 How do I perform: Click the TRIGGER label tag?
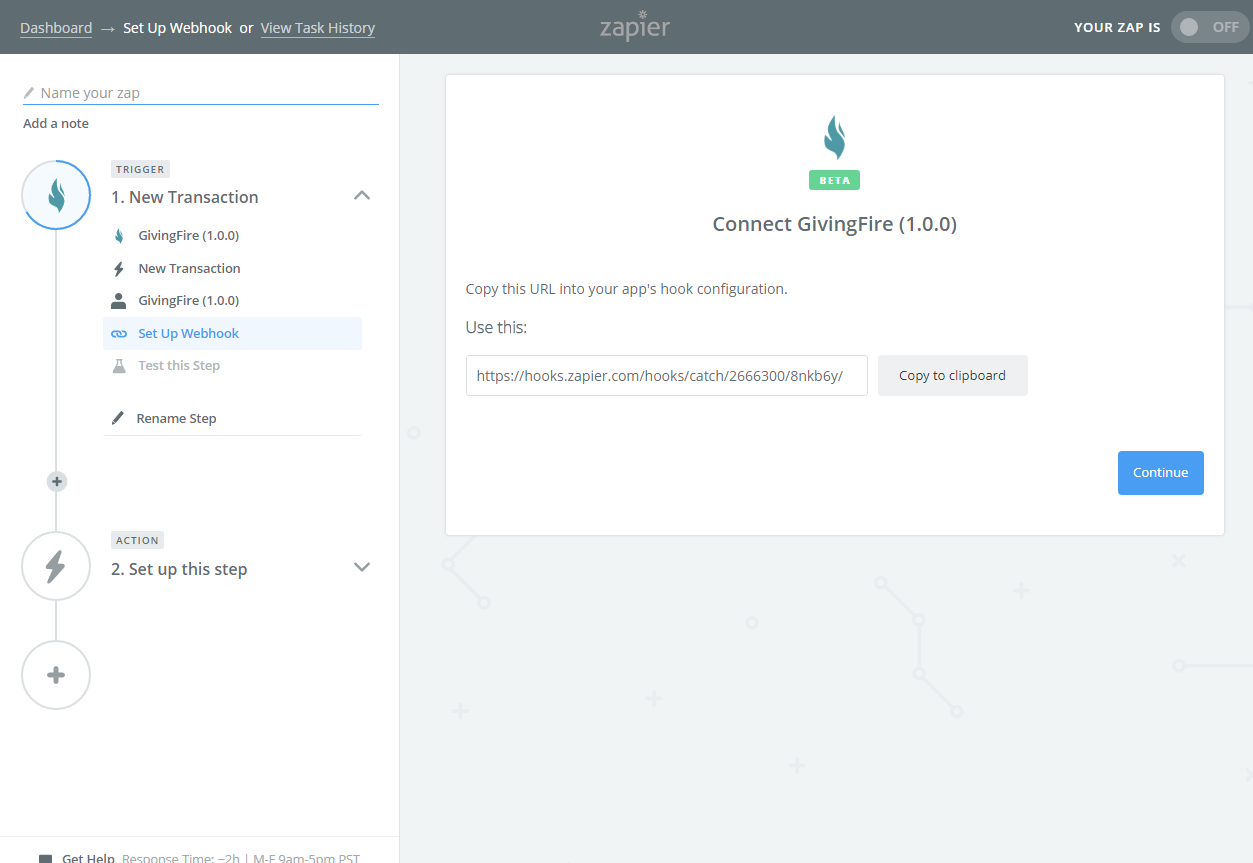click(x=140, y=169)
